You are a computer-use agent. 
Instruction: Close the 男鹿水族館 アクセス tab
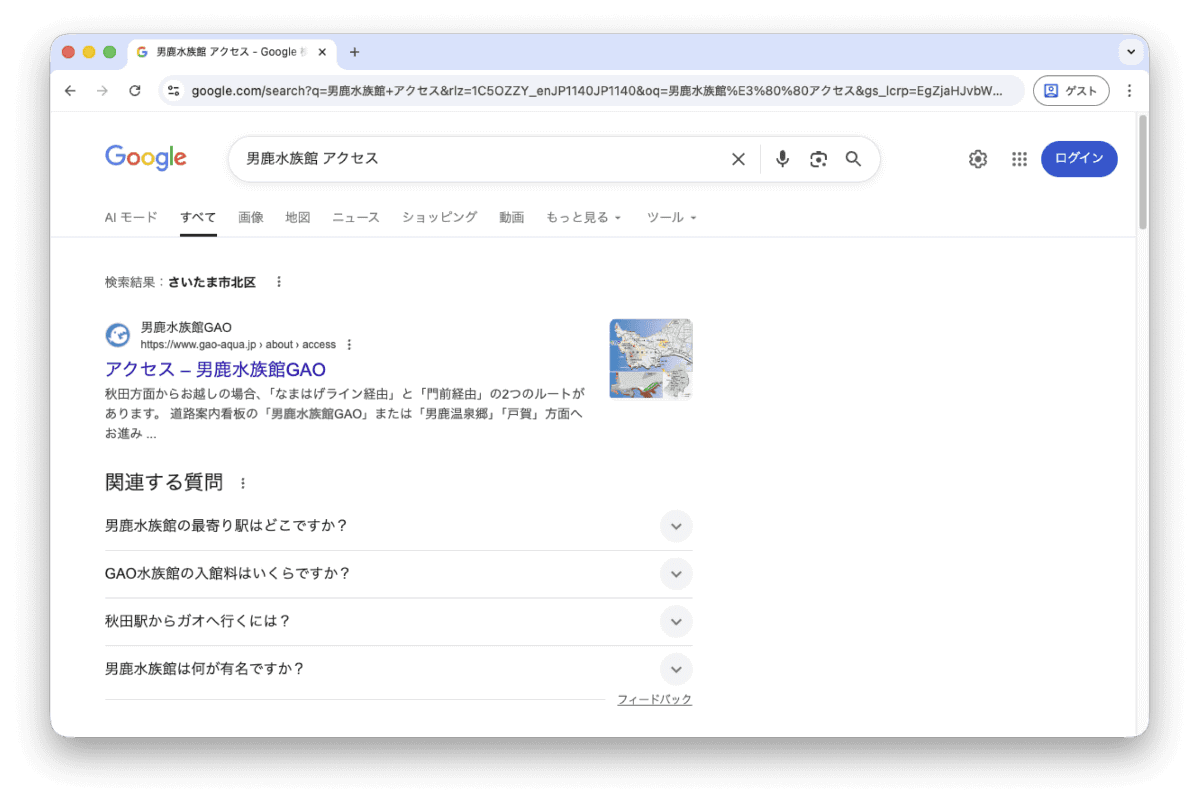(x=323, y=52)
